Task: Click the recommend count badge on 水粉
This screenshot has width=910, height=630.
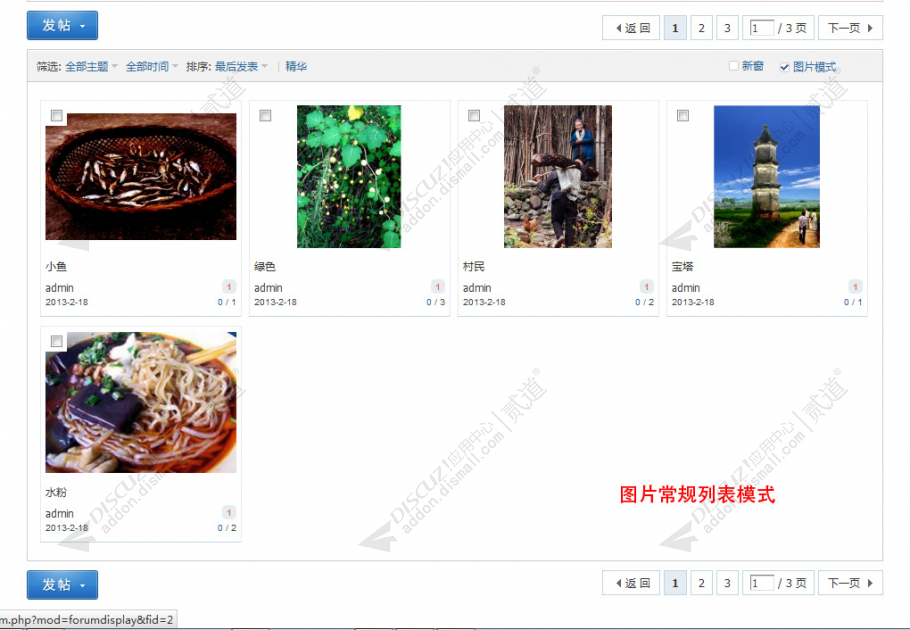Action: point(229,512)
